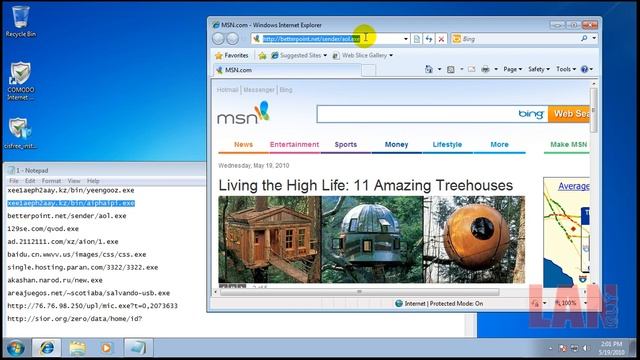The width and height of the screenshot is (640, 360).
Task: Open the zoom level 100% dropdown arrow
Action: (585, 303)
